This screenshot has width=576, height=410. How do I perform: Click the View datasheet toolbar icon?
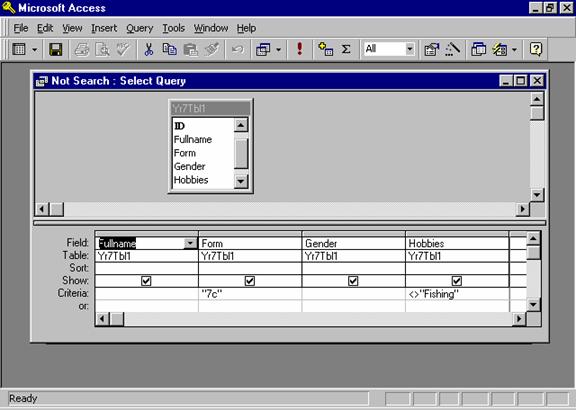tap(19, 49)
